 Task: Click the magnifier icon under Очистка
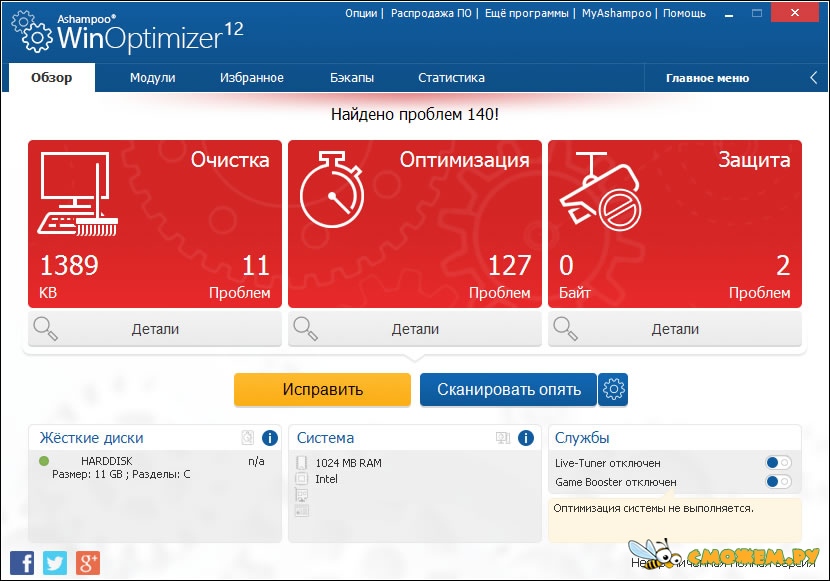tap(45, 329)
